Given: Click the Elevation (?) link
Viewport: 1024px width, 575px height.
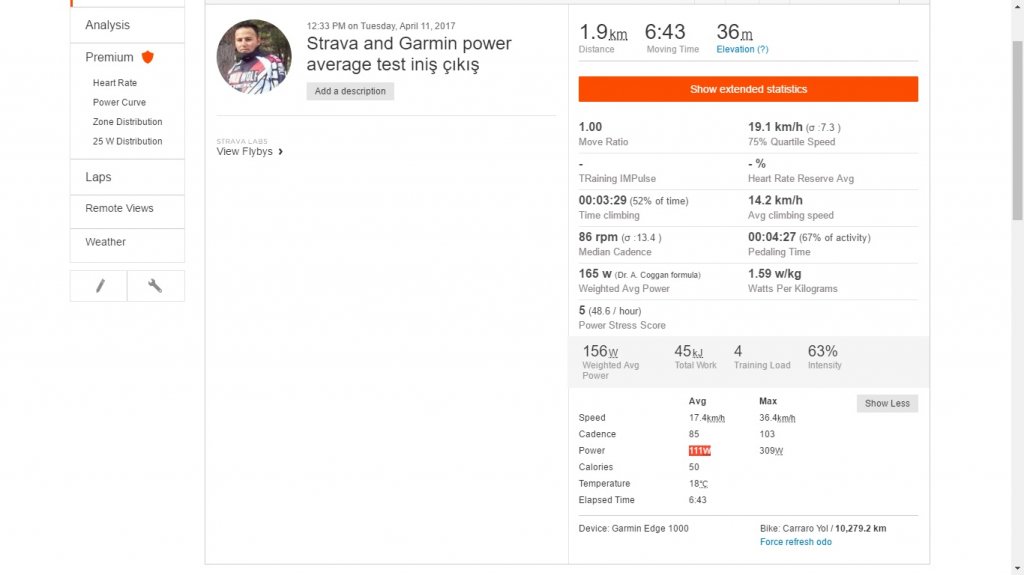Looking at the screenshot, I should tap(742, 49).
